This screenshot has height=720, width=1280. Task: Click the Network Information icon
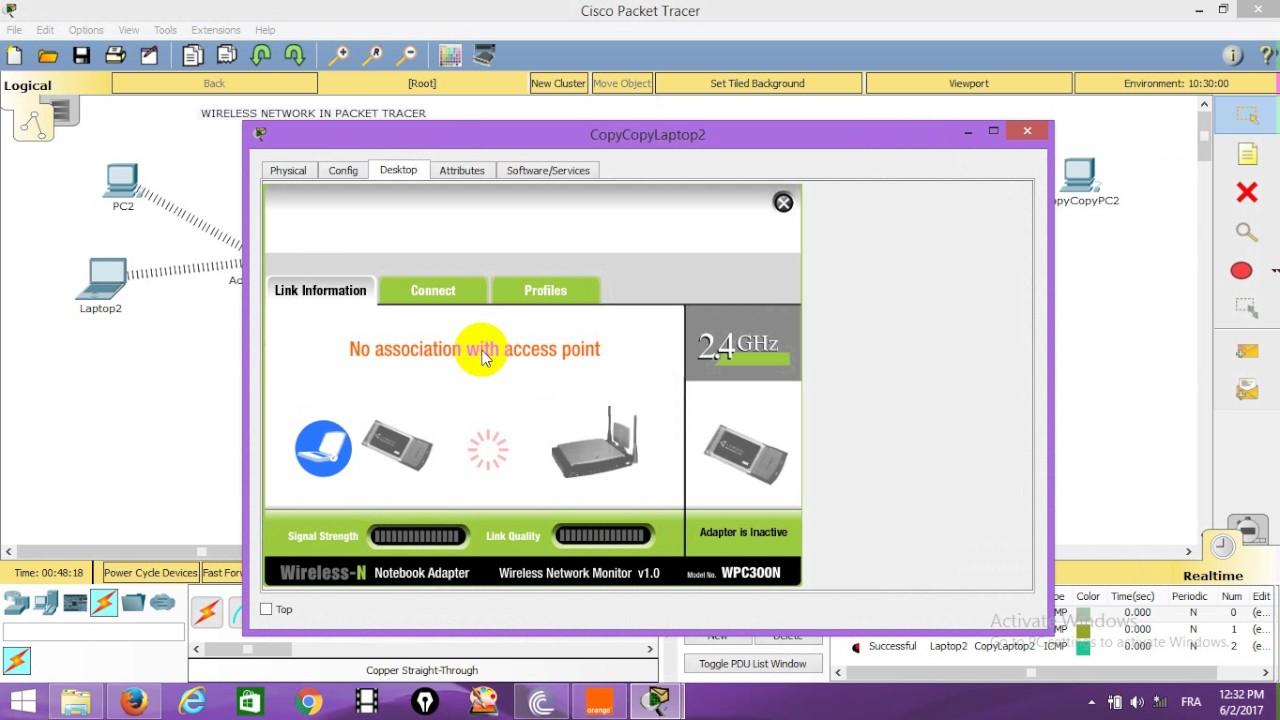1233,56
